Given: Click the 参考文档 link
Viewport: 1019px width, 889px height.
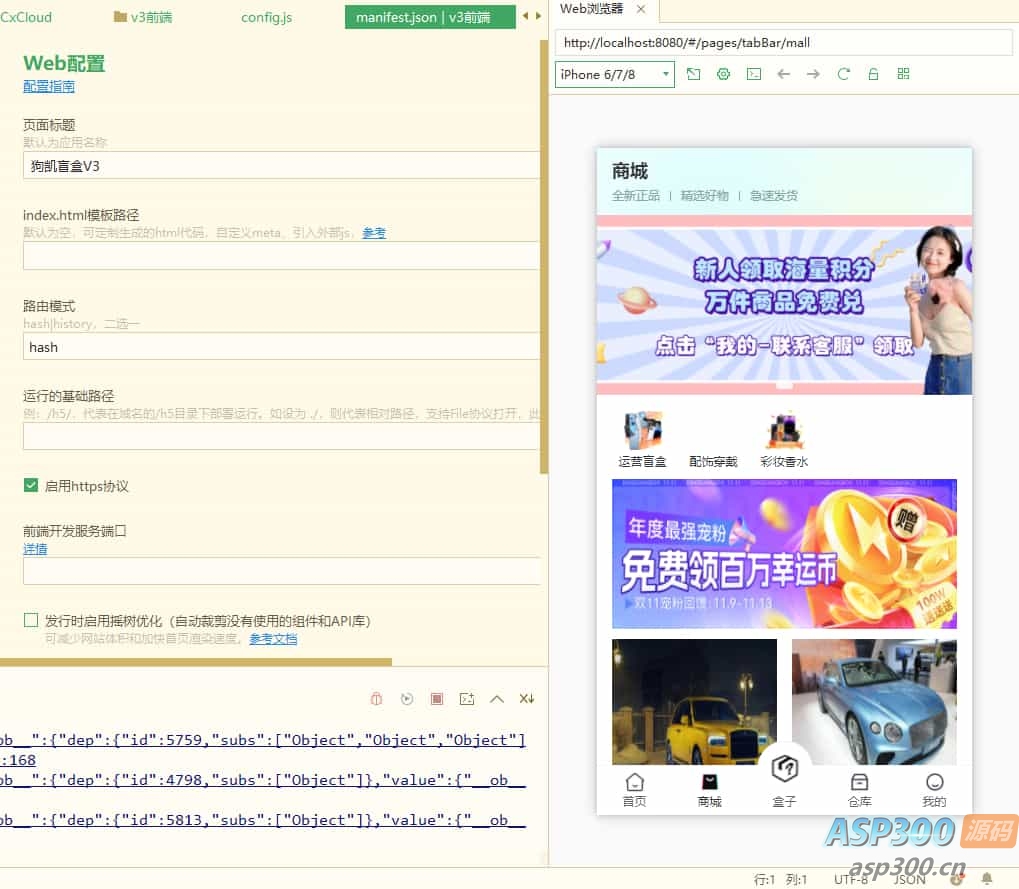Looking at the screenshot, I should pyautogui.click(x=272, y=638).
